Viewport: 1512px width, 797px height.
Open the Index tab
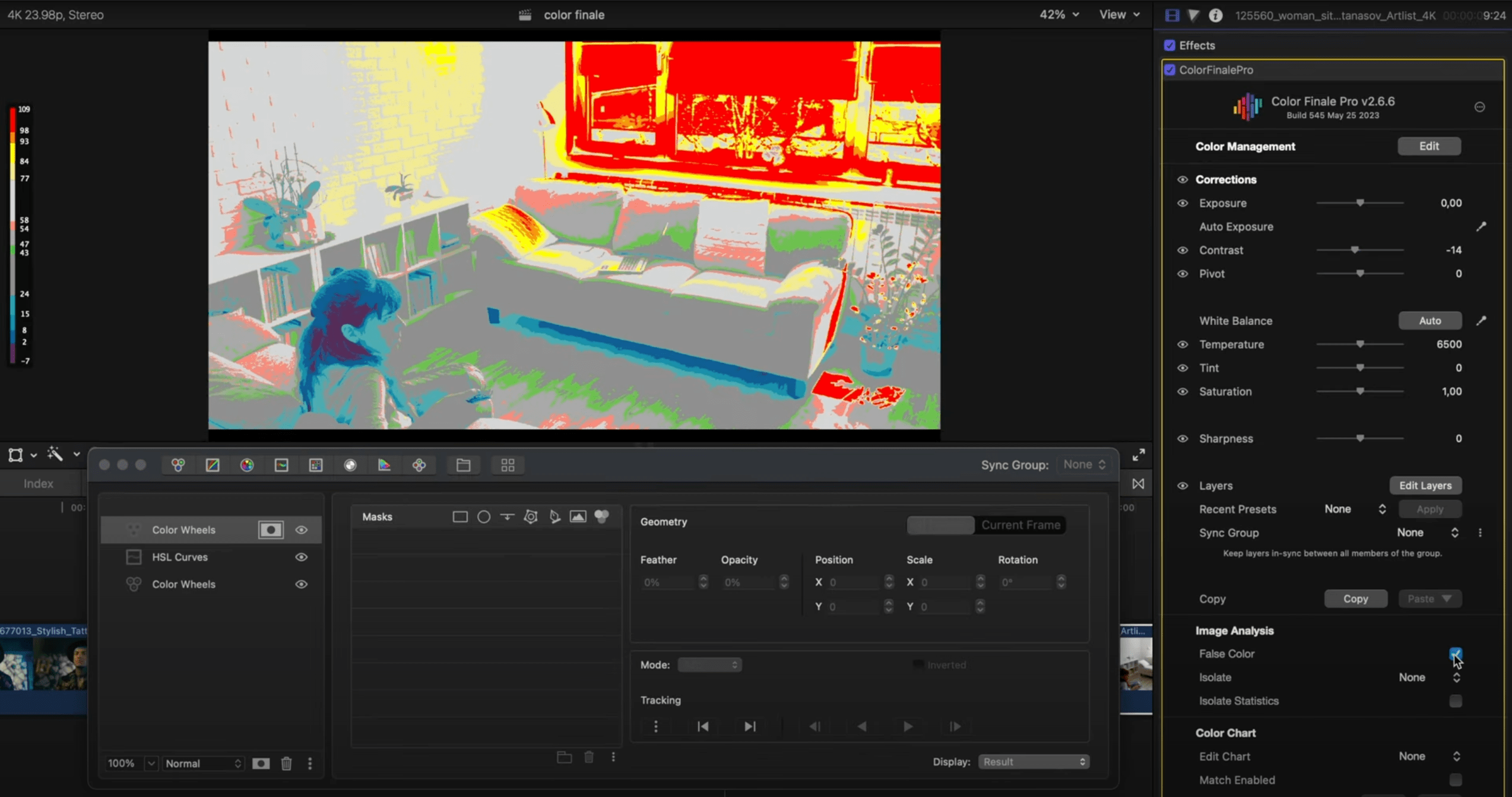(39, 483)
